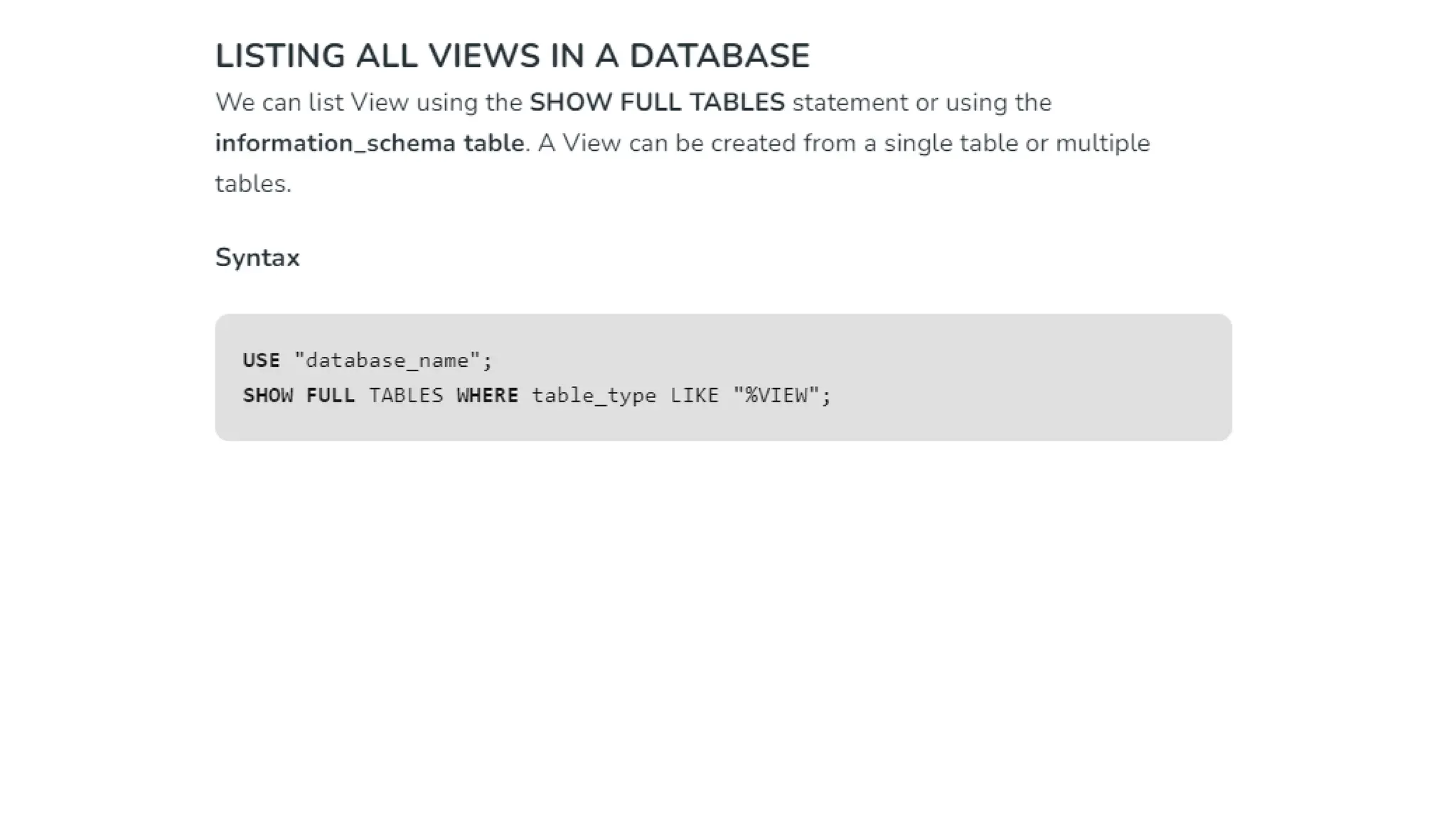
Task: Click the "%VIEW" string in the code
Action: [776, 395]
